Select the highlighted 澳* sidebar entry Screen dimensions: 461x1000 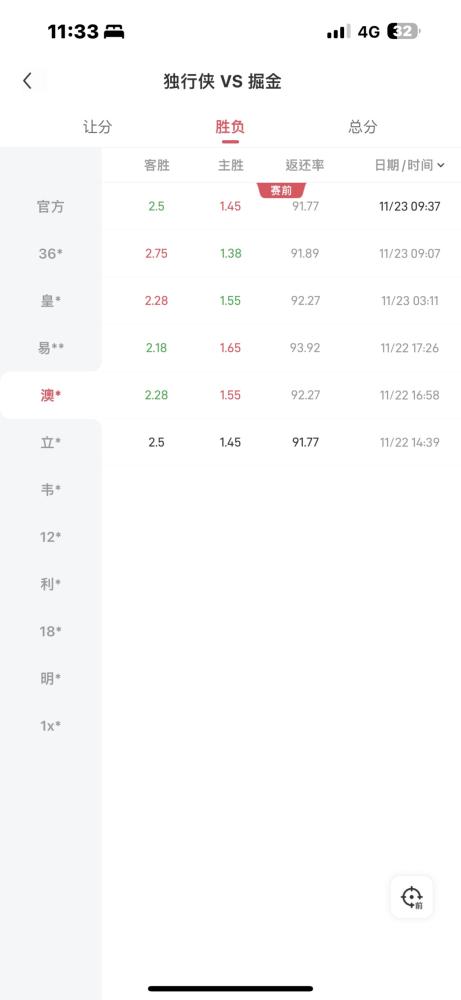(x=50, y=395)
